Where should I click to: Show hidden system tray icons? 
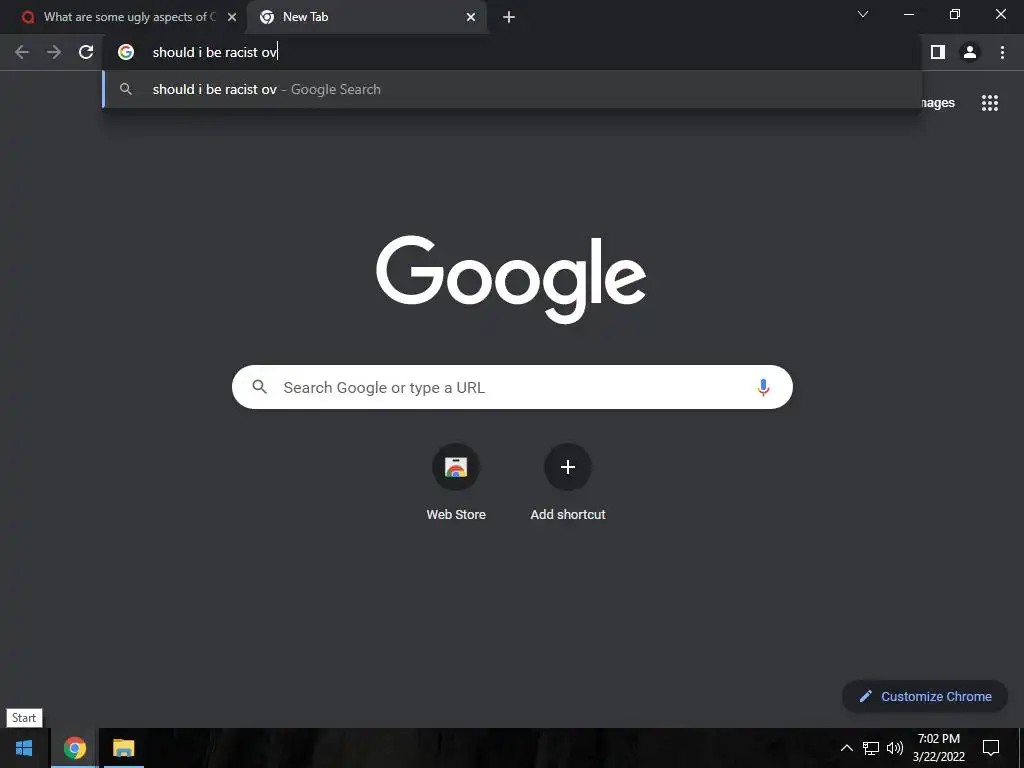click(846, 748)
